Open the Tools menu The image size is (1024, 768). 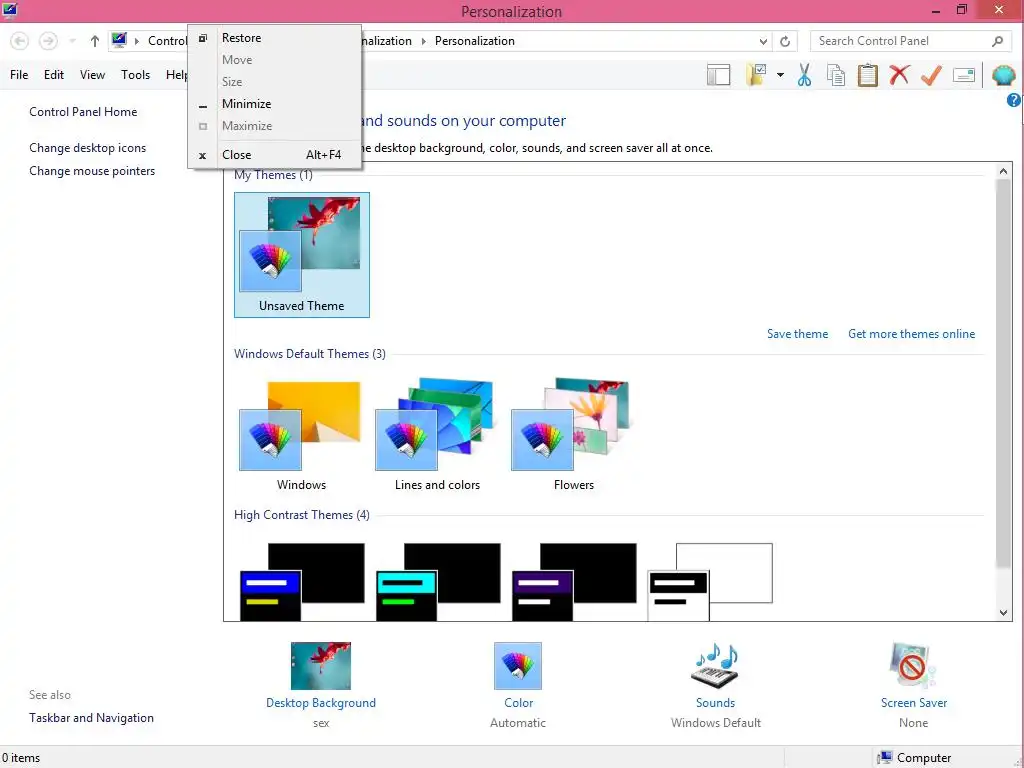point(135,75)
